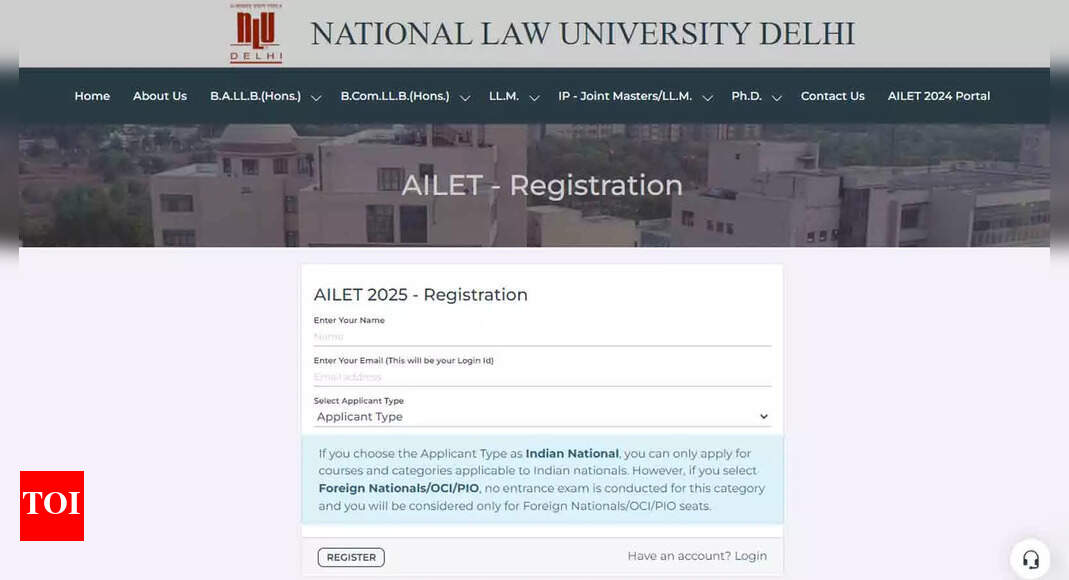Select the Indian National highlighted text
This screenshot has width=1069, height=580.
571,452
